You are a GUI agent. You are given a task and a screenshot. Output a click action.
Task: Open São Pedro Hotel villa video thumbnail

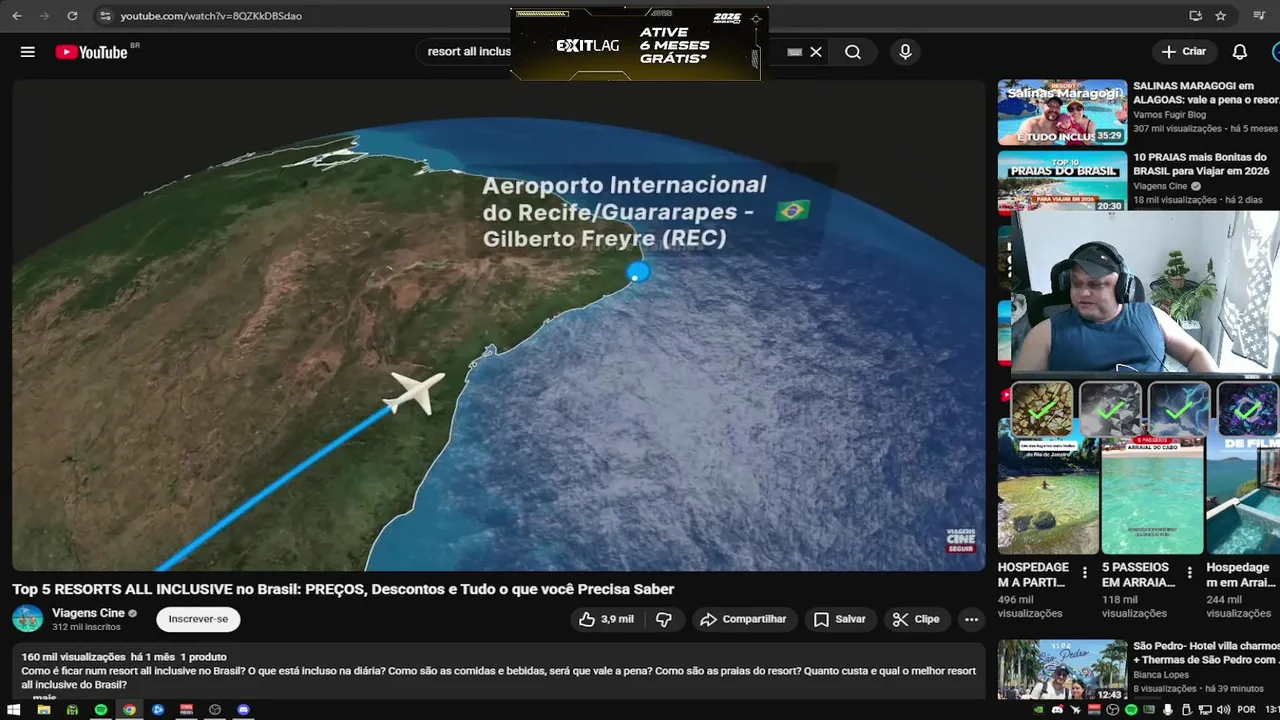tap(1062, 670)
